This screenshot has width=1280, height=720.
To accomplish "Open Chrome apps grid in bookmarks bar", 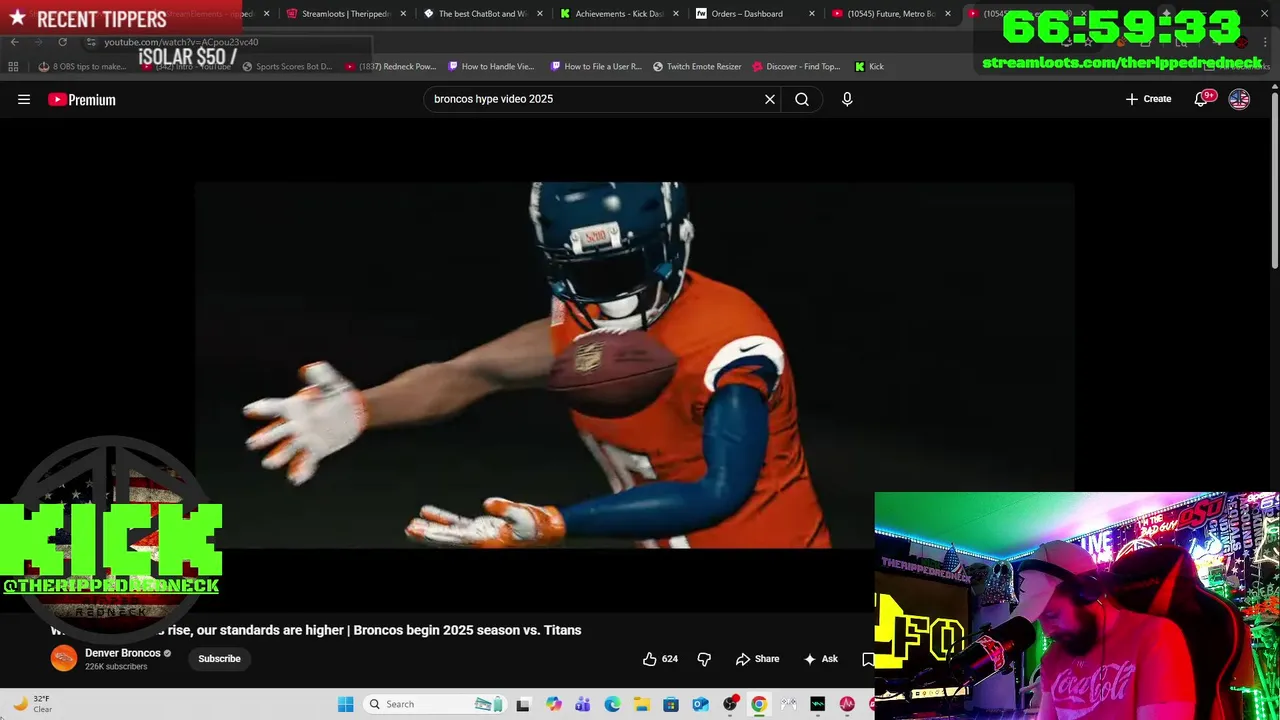I will click(x=13, y=66).
